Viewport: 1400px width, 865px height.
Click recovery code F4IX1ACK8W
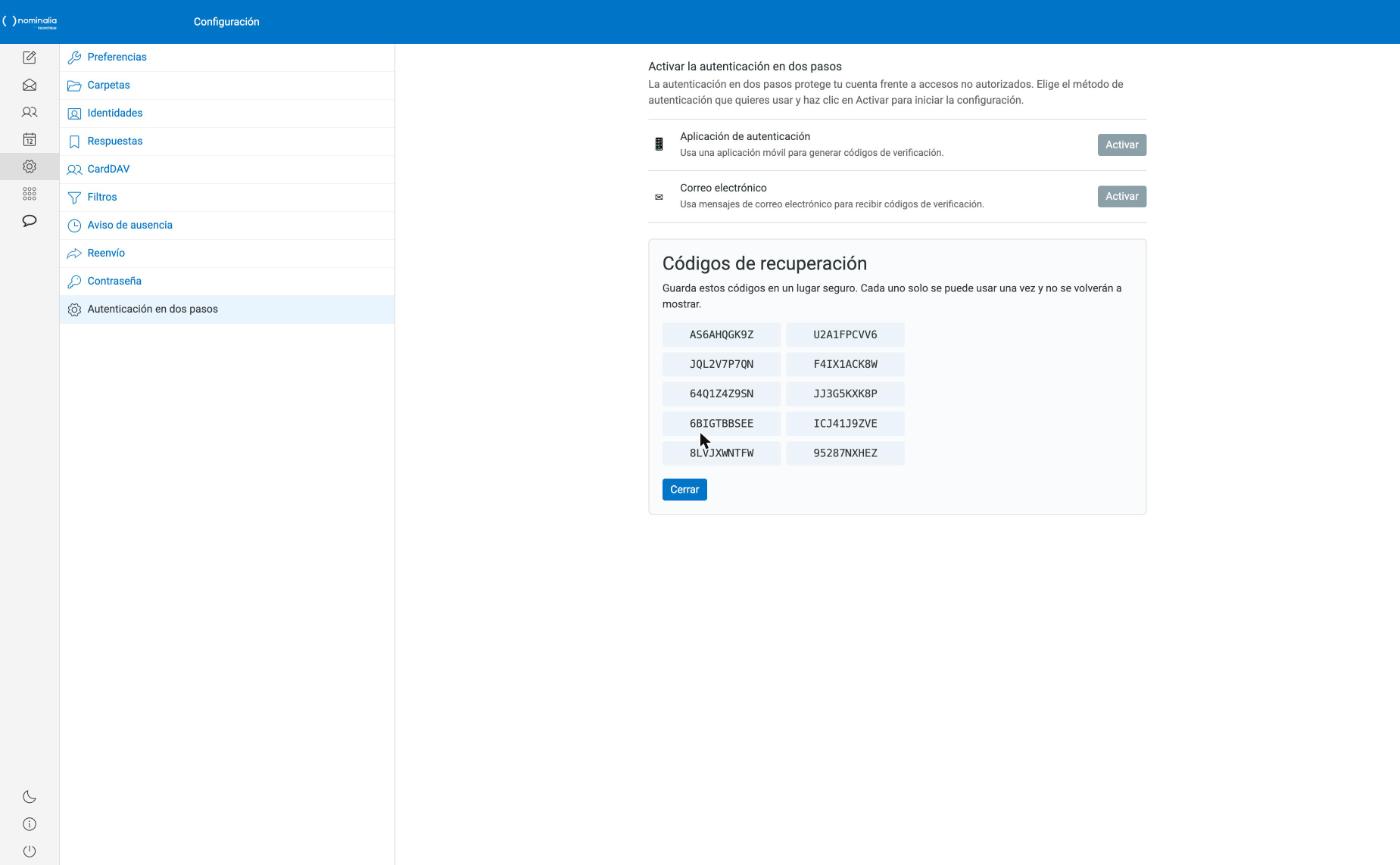845,364
